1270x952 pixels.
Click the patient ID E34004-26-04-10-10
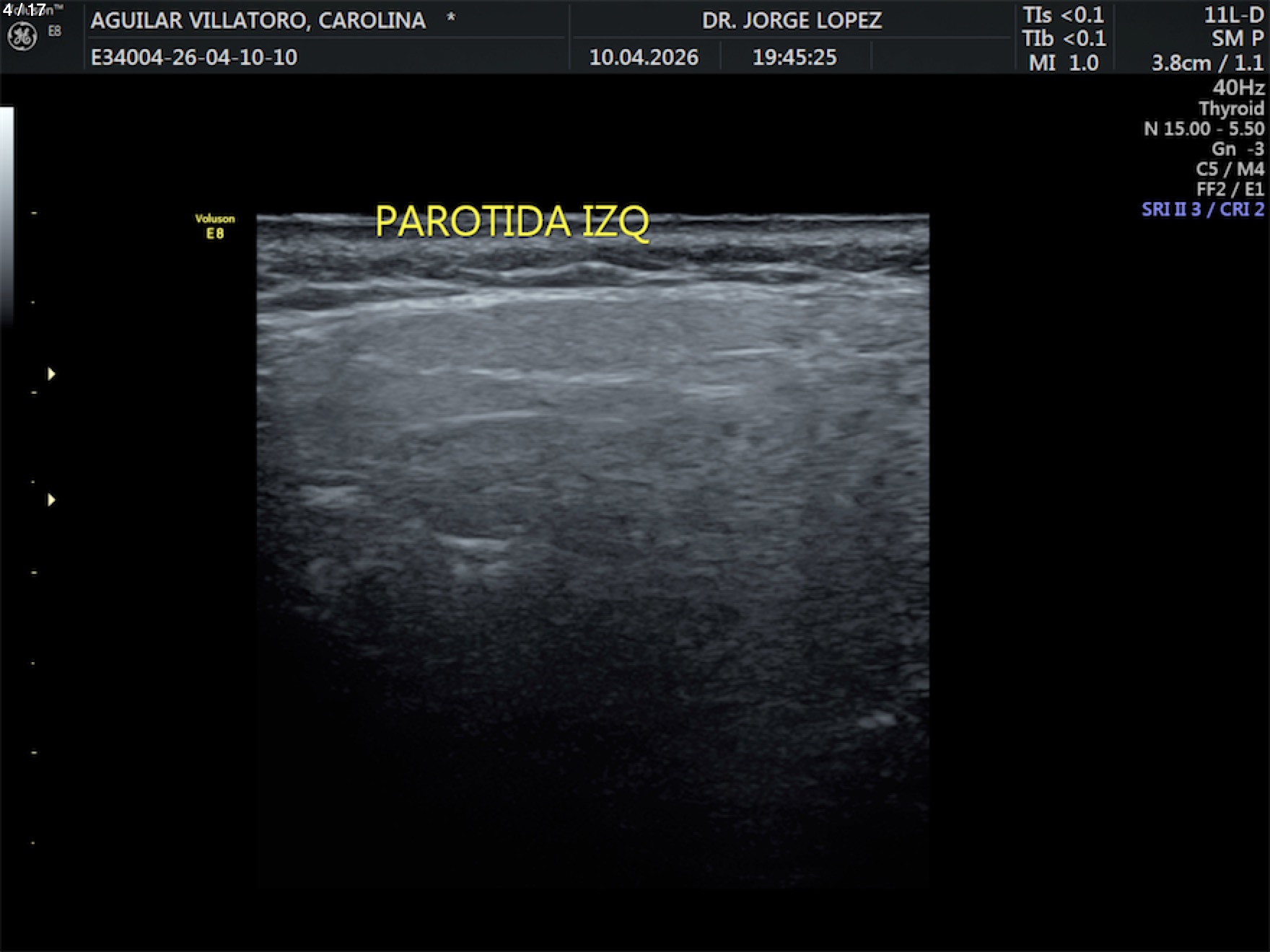[193, 57]
